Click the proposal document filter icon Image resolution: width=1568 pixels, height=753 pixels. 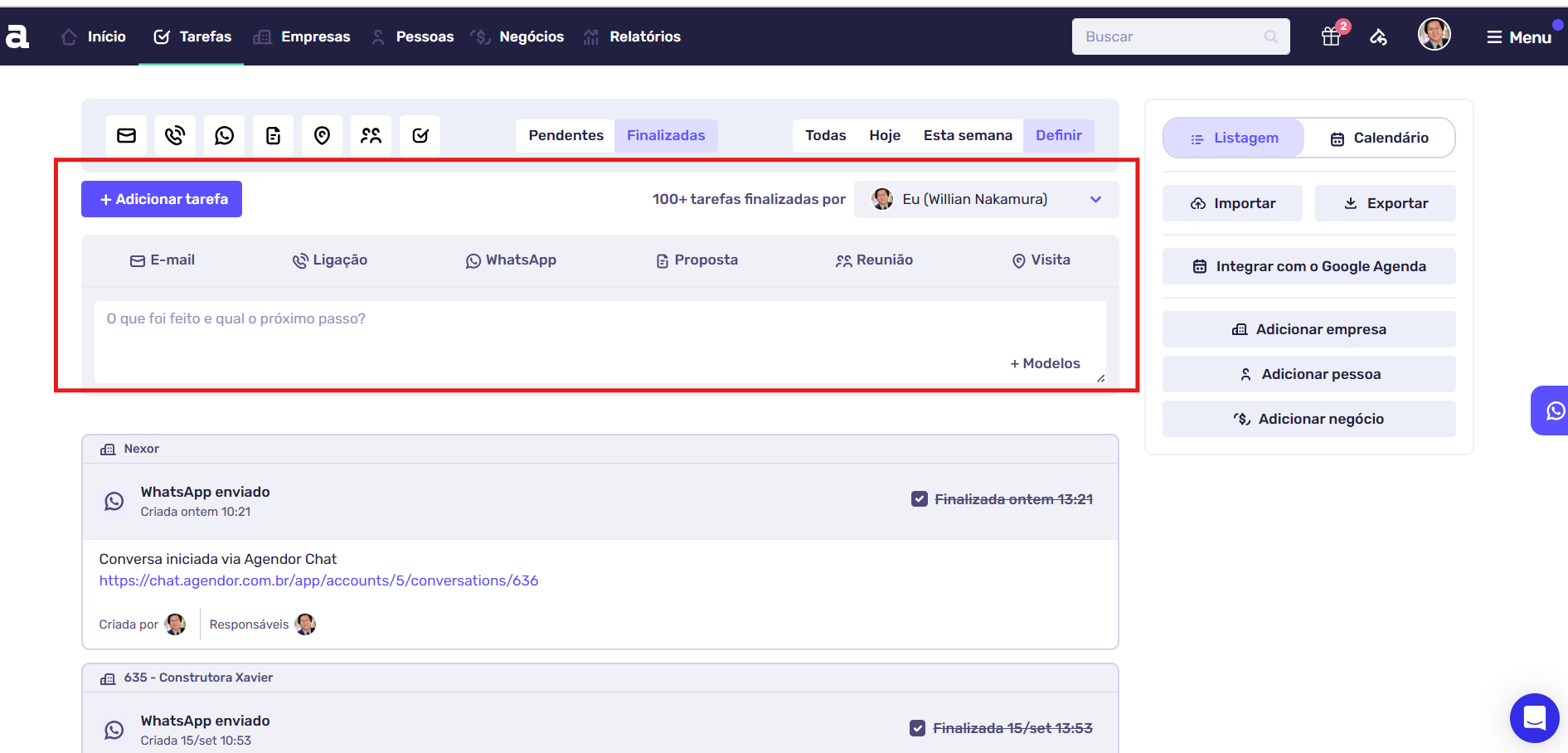[273, 135]
